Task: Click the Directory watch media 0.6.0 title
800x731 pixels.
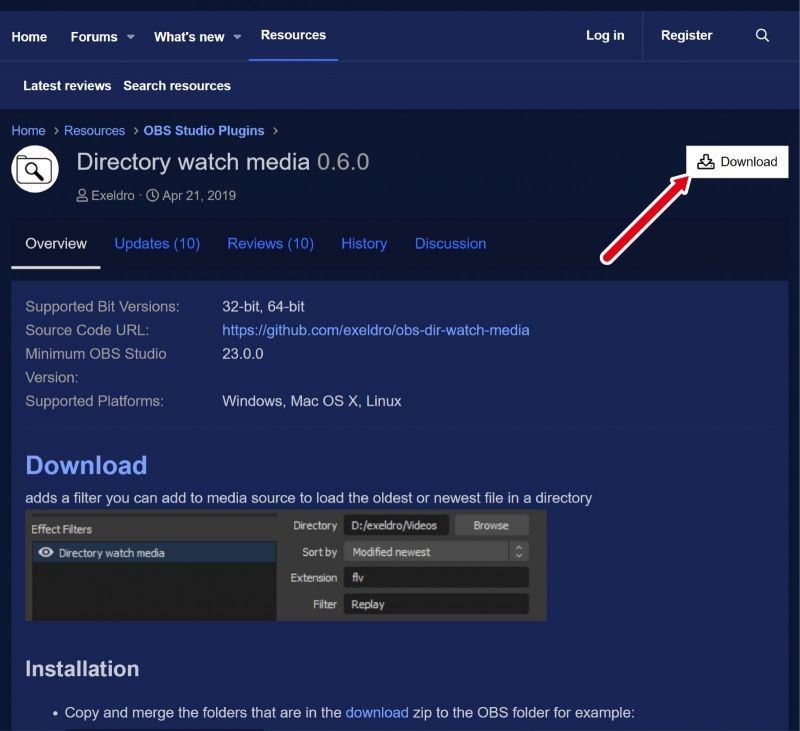Action: 223,162
